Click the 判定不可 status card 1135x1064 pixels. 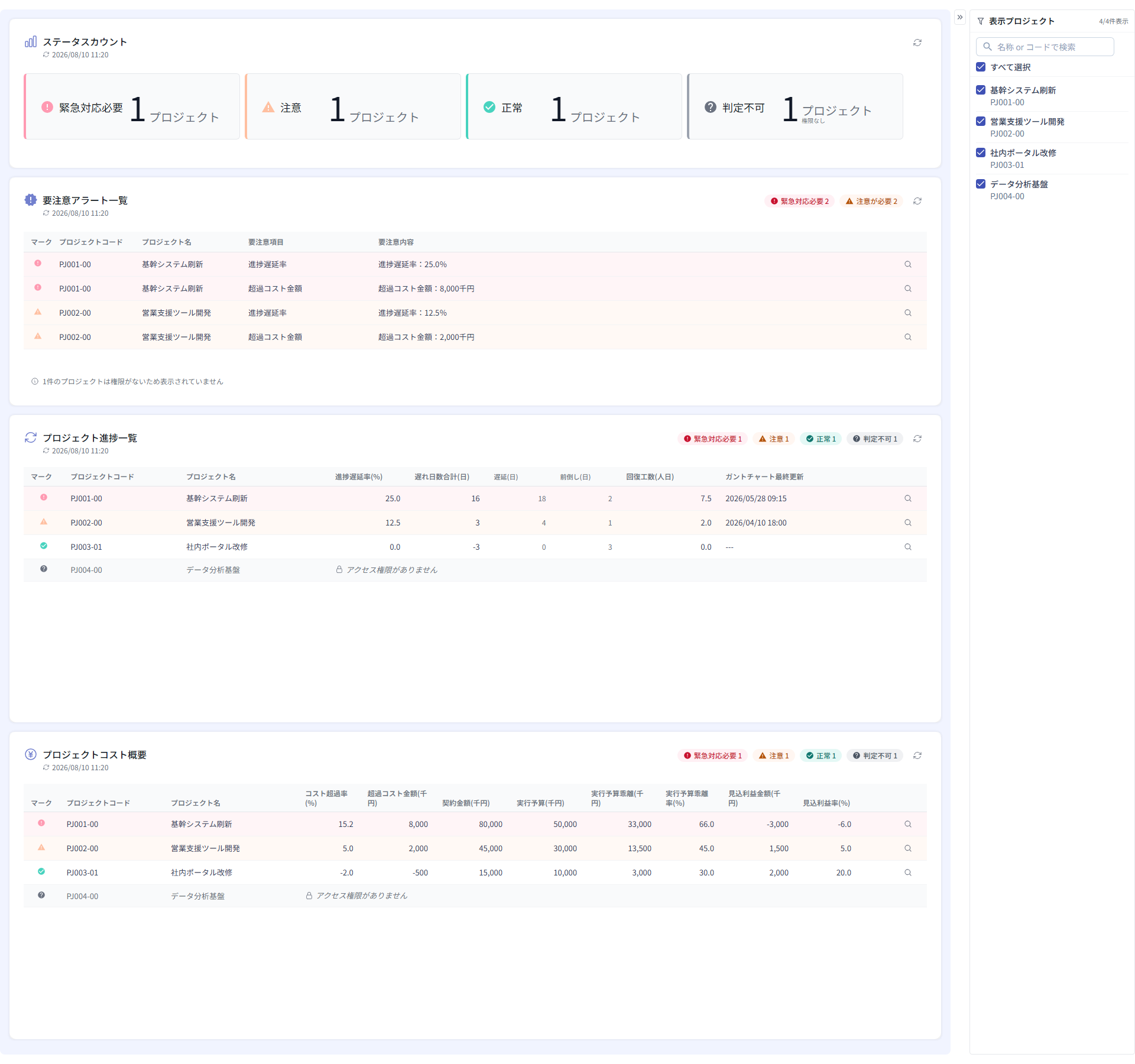(x=795, y=106)
